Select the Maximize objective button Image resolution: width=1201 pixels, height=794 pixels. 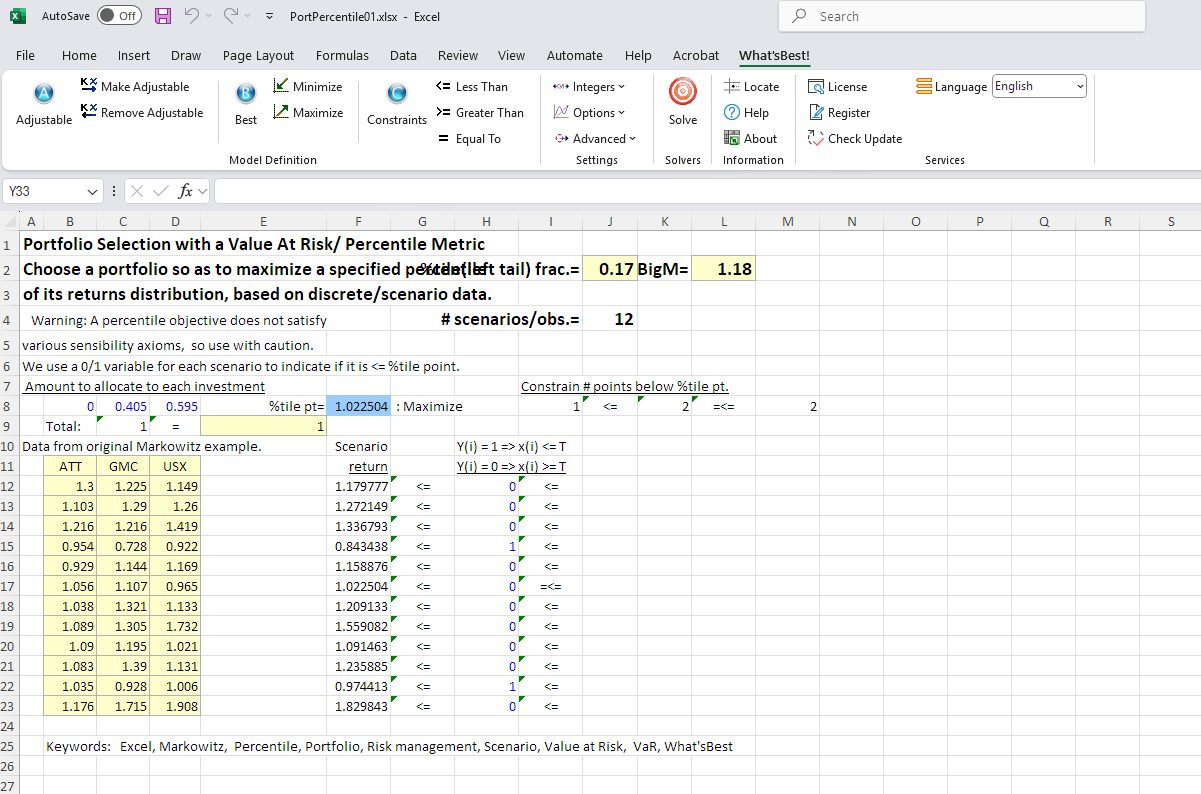point(308,113)
